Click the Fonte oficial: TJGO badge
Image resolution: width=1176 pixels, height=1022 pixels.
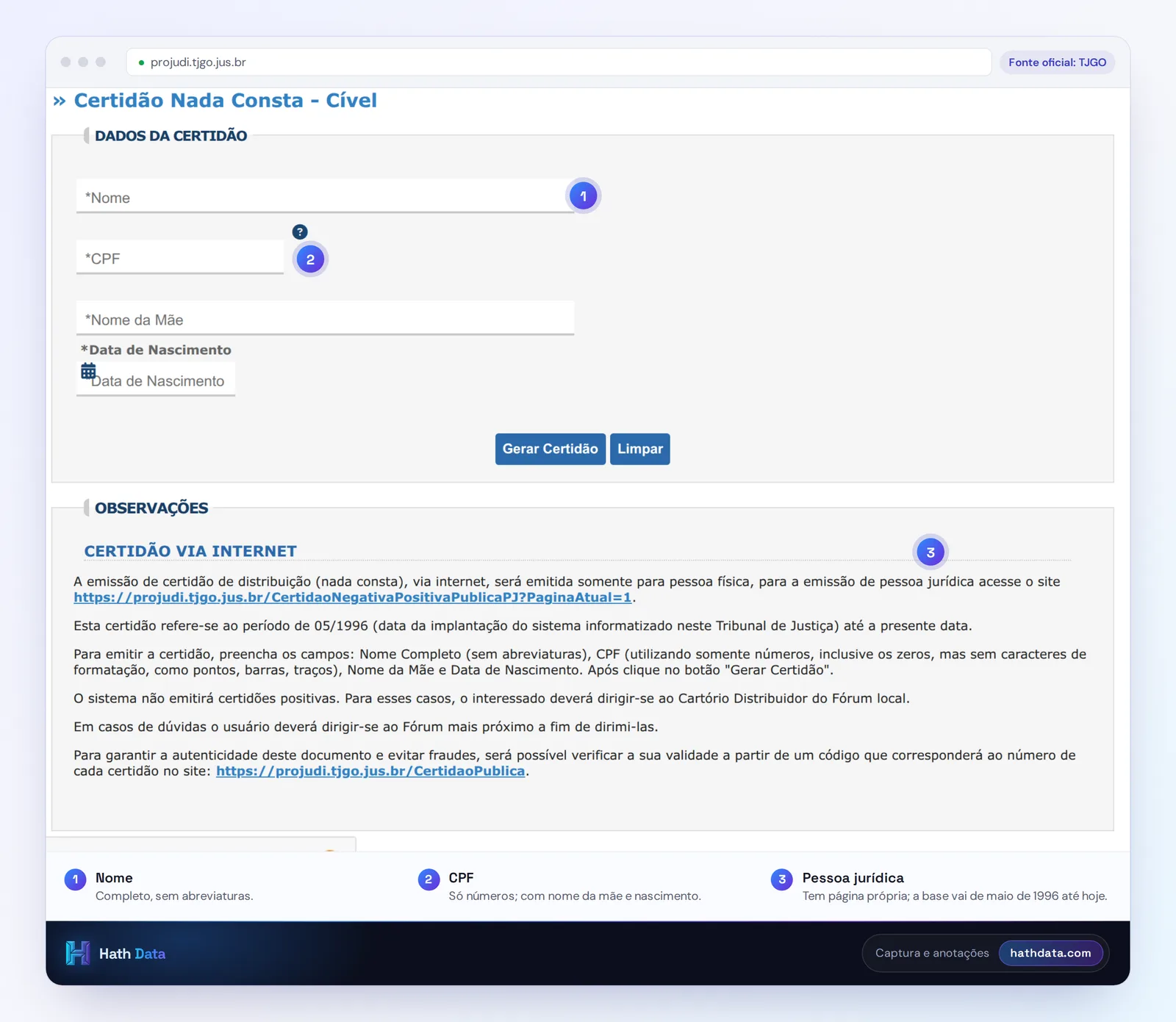click(x=1057, y=62)
